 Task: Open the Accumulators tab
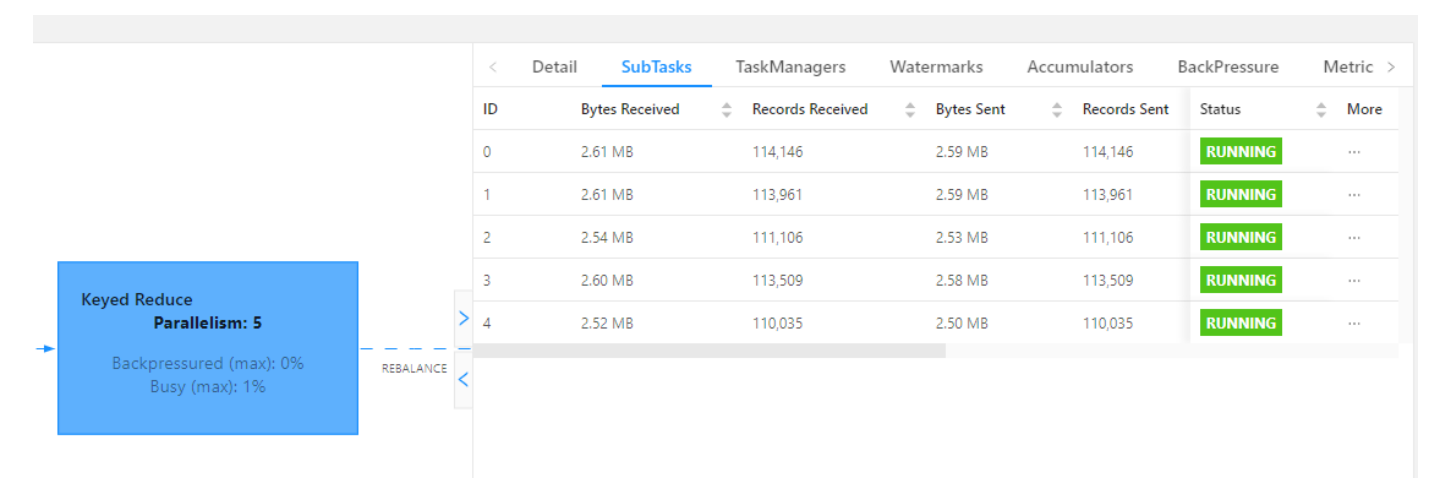[x=1080, y=67]
